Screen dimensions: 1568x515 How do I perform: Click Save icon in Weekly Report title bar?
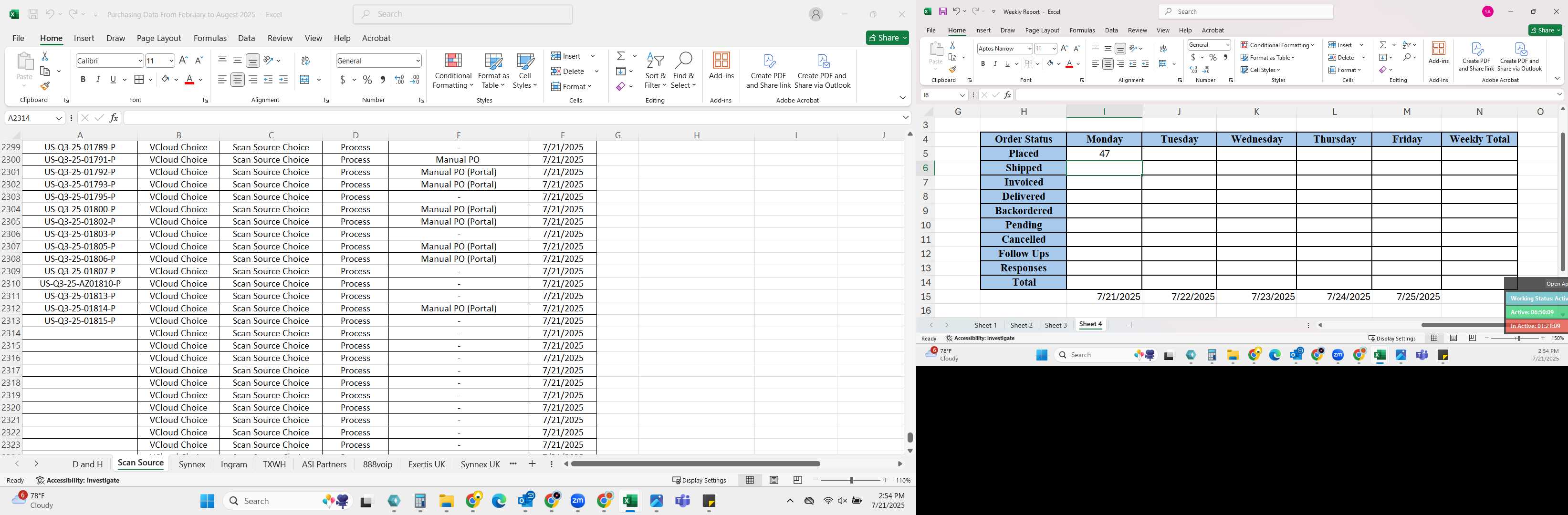(x=942, y=11)
